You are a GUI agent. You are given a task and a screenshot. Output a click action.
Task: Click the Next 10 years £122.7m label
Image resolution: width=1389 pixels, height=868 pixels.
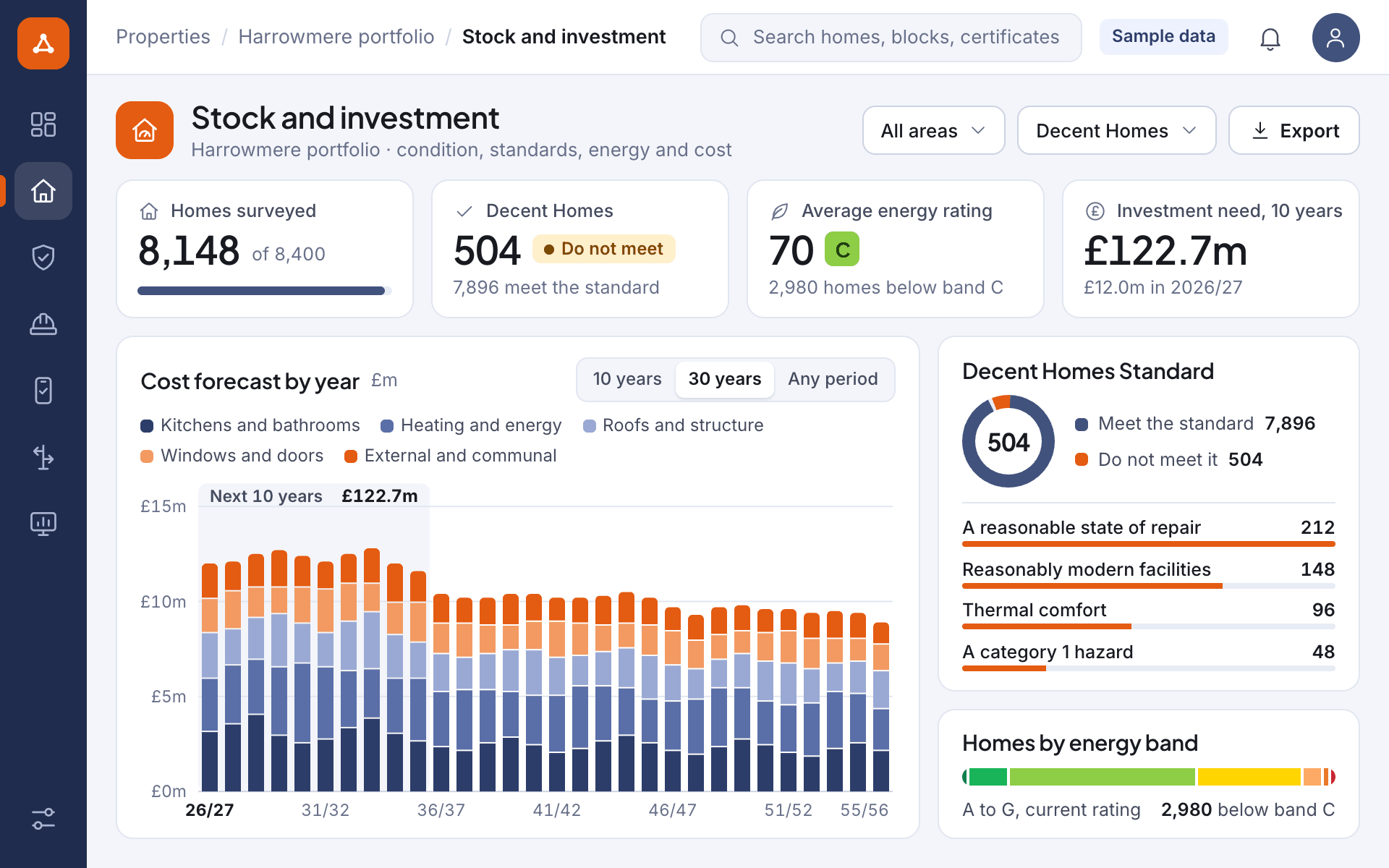coord(314,496)
